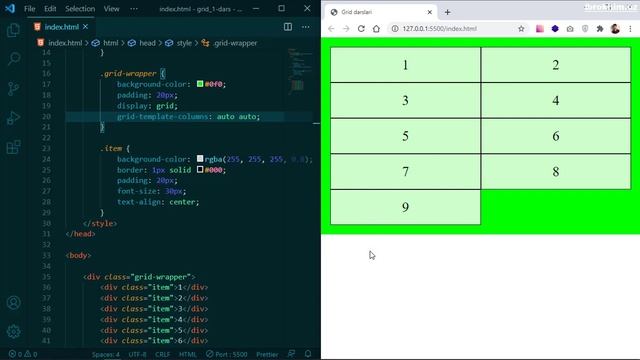Expand the head breadcrumb segment

(147, 43)
